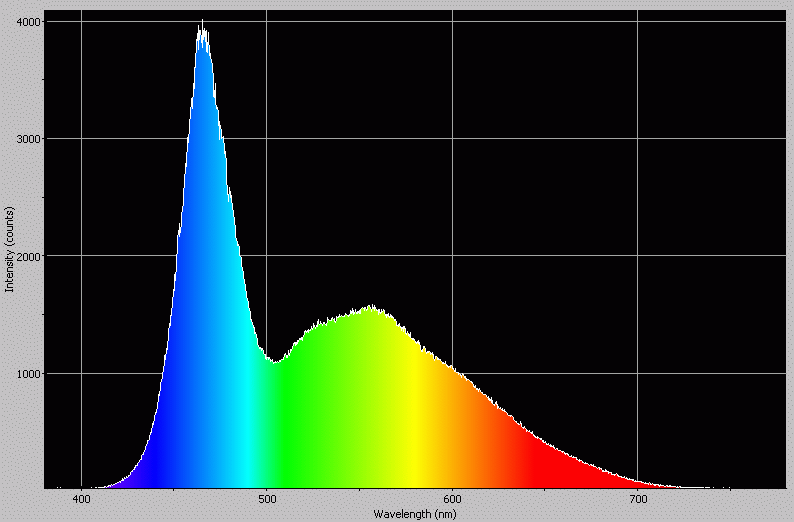Click the blue spectral peak near 465 nm
The width and height of the screenshot is (794, 522).
[x=203, y=30]
